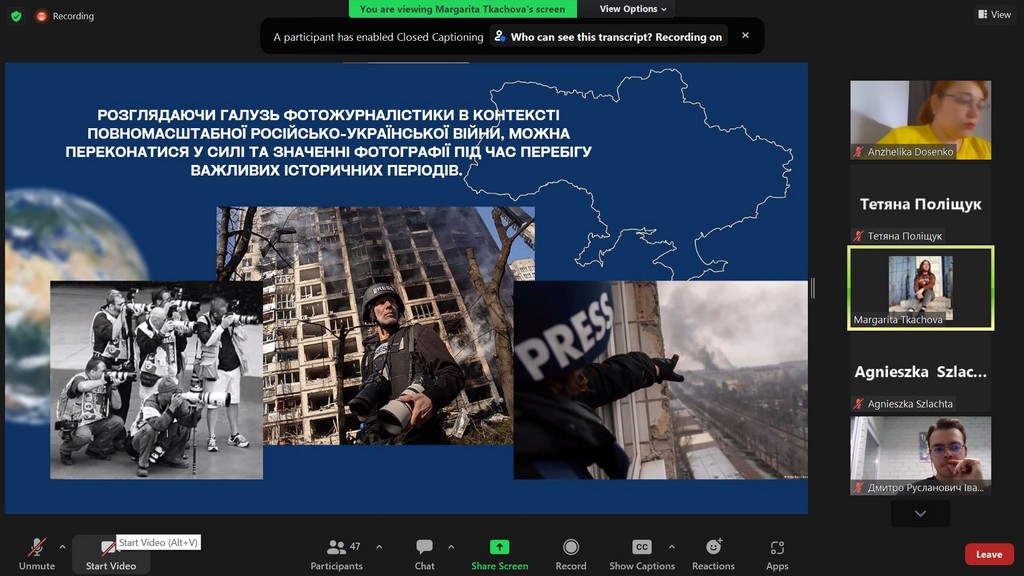Select Anzhelika Dosenko's video thumbnail

tap(920, 119)
